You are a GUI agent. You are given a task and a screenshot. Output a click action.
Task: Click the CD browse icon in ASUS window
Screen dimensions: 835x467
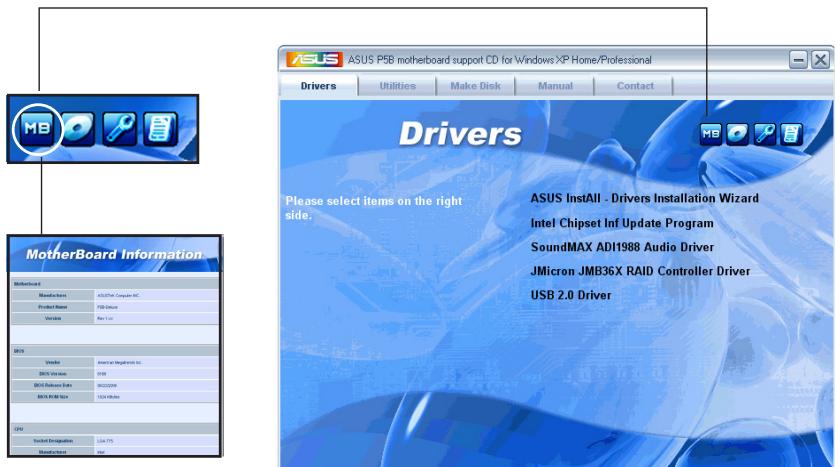[x=738, y=134]
